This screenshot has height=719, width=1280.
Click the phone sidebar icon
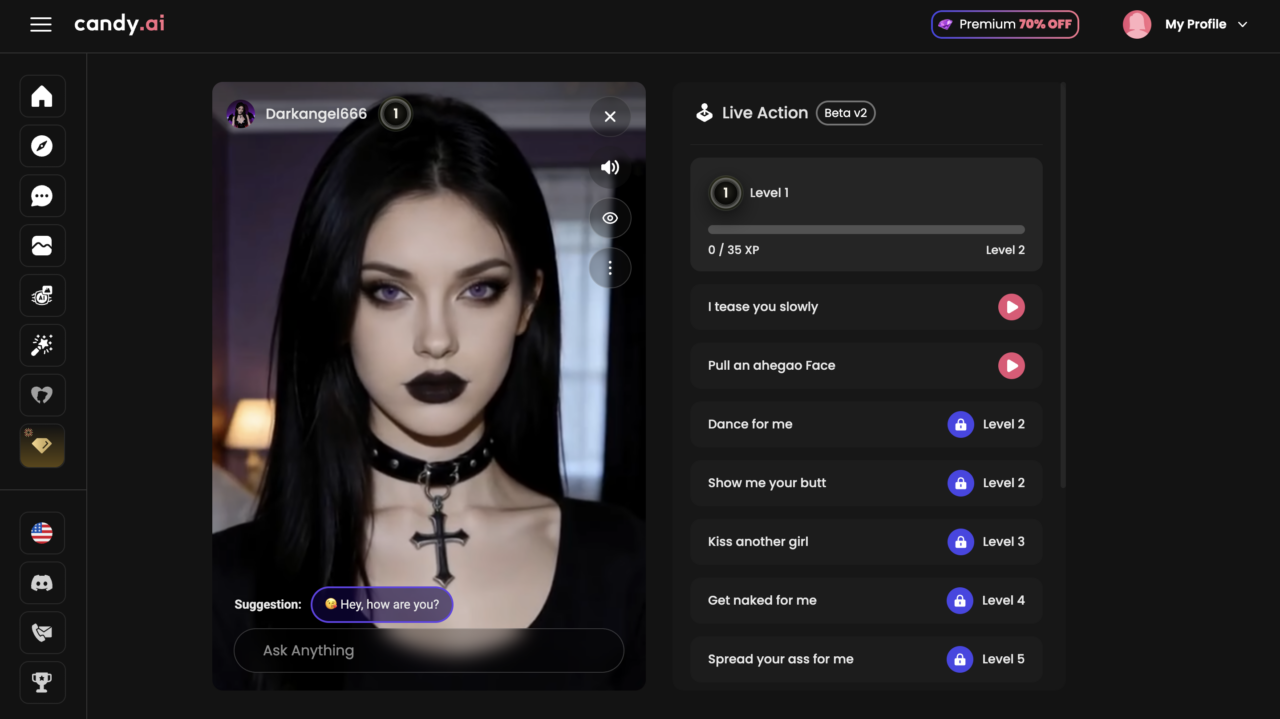pos(42,633)
